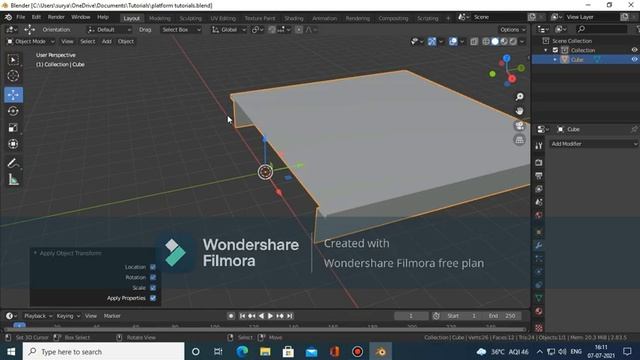The height and width of the screenshot is (360, 640).
Task: Click the auto keying record button
Action: click(231, 316)
